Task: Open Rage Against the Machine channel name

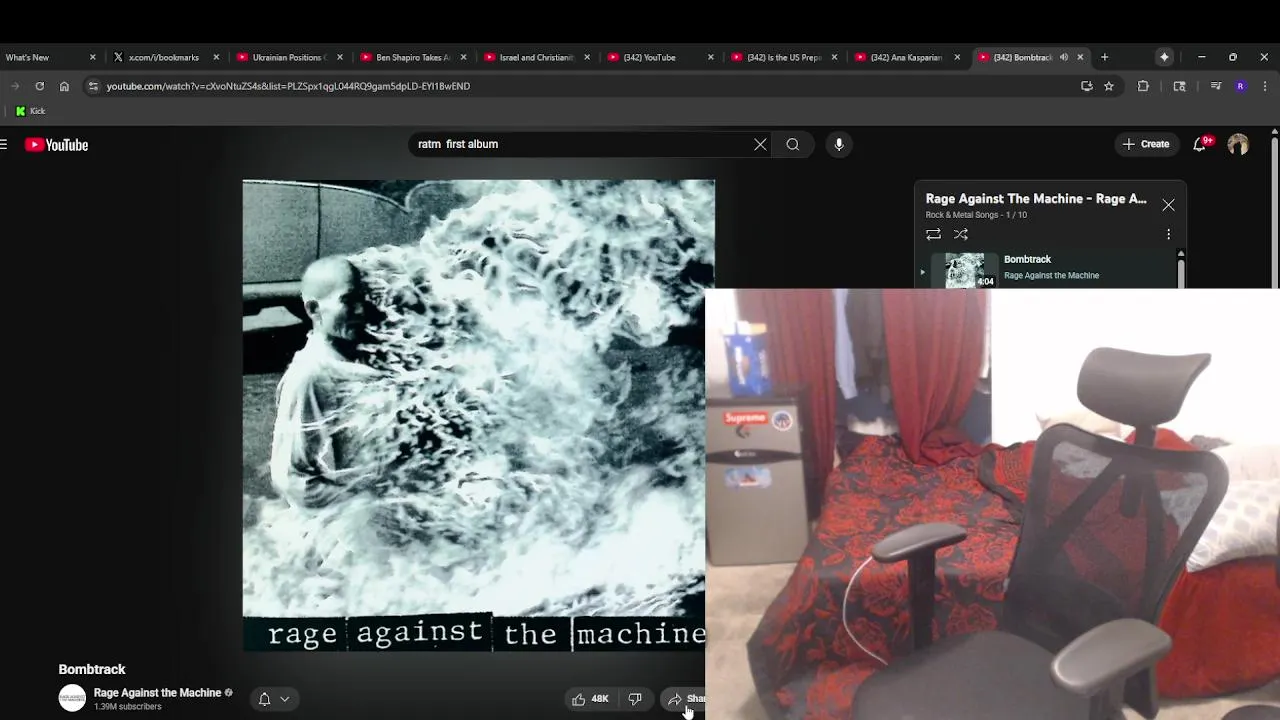Action: tap(157, 693)
